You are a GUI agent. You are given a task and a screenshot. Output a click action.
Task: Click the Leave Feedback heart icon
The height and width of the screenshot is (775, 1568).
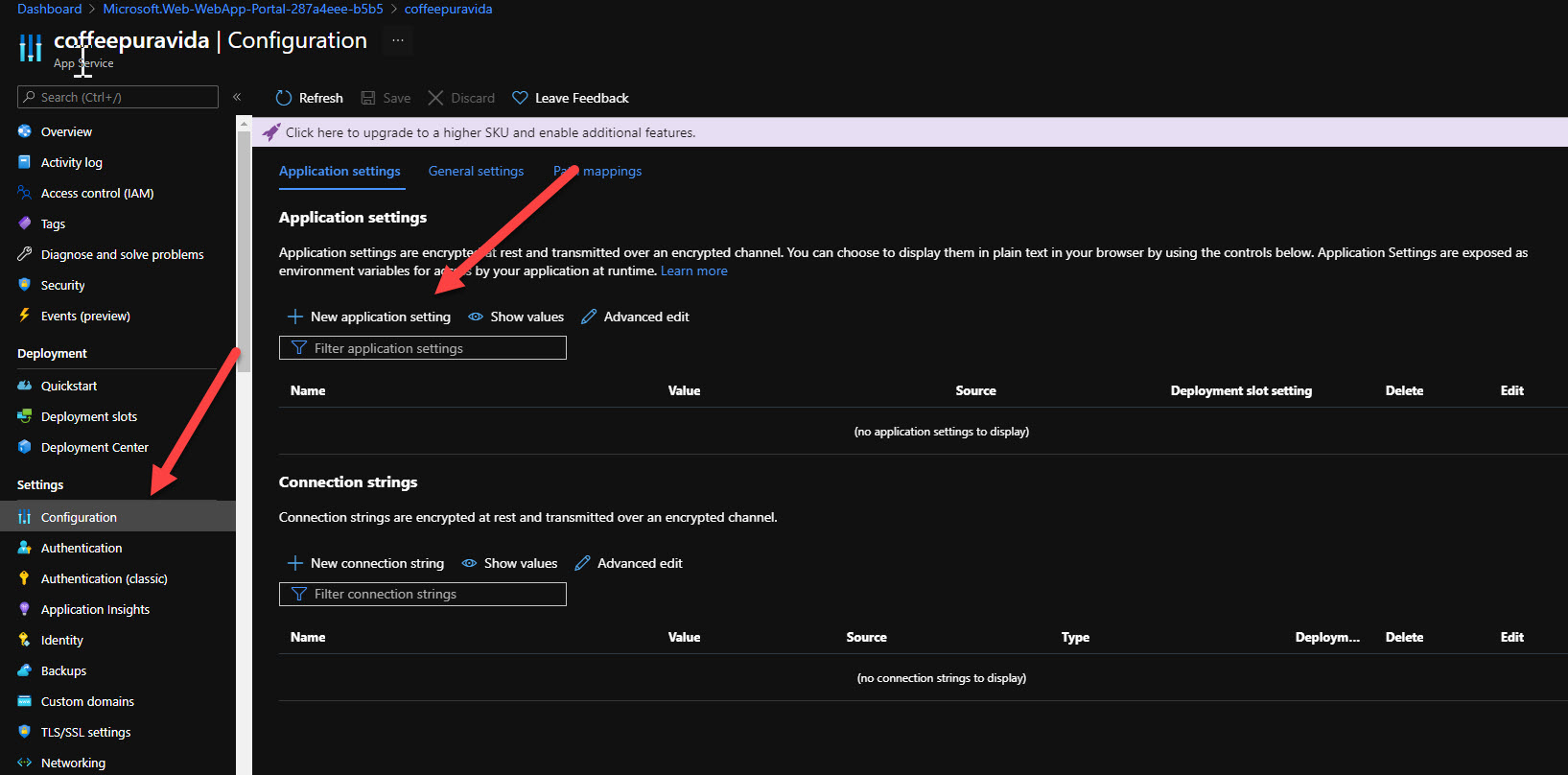(520, 98)
